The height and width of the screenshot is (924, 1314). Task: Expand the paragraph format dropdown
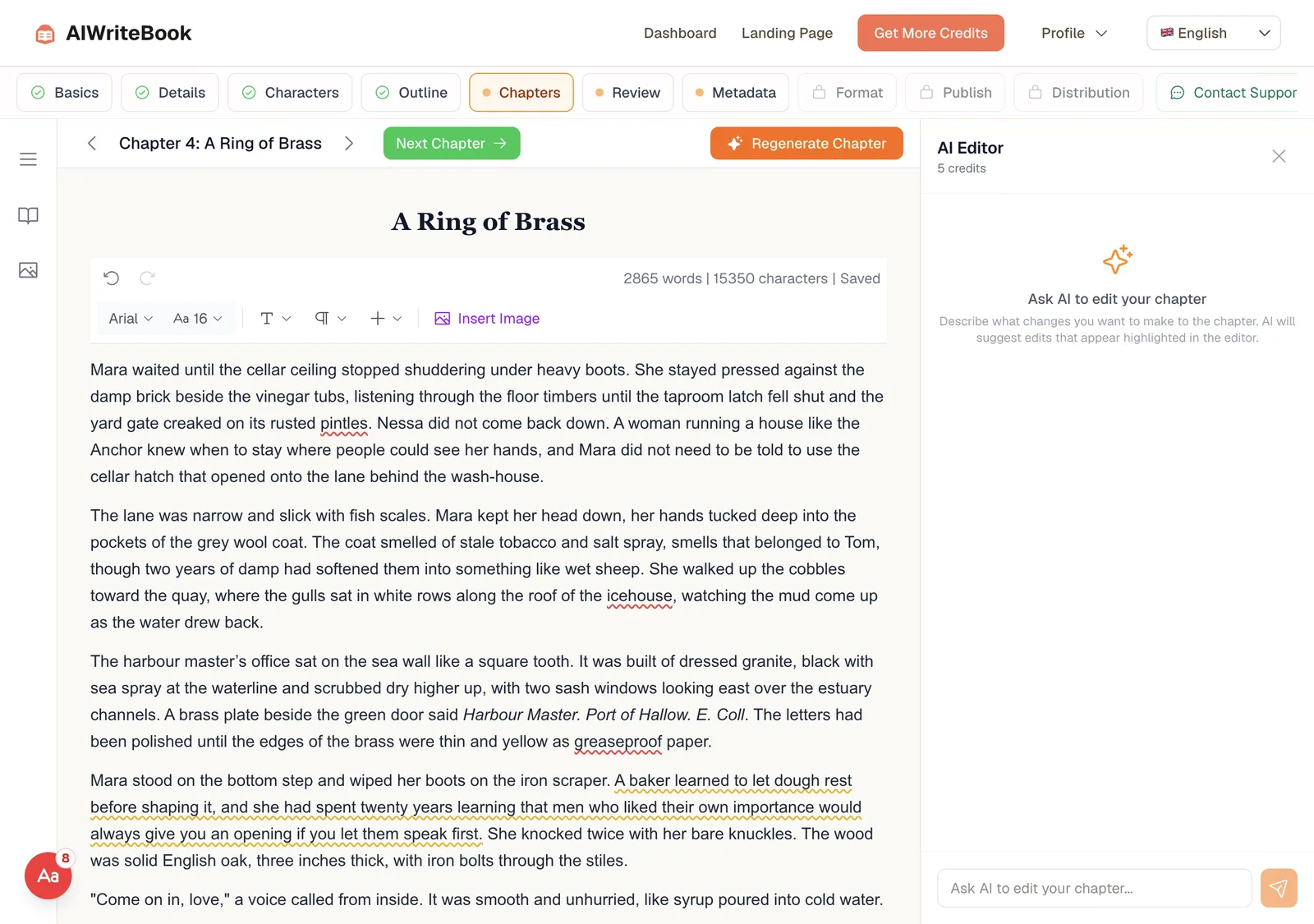tap(330, 319)
